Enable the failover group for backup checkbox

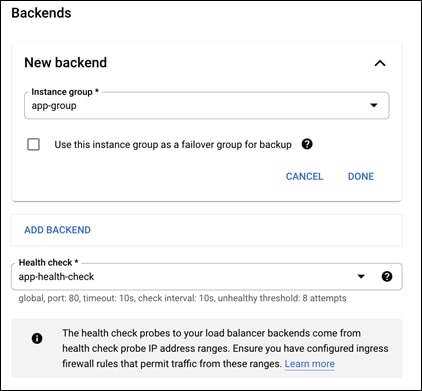[33, 145]
